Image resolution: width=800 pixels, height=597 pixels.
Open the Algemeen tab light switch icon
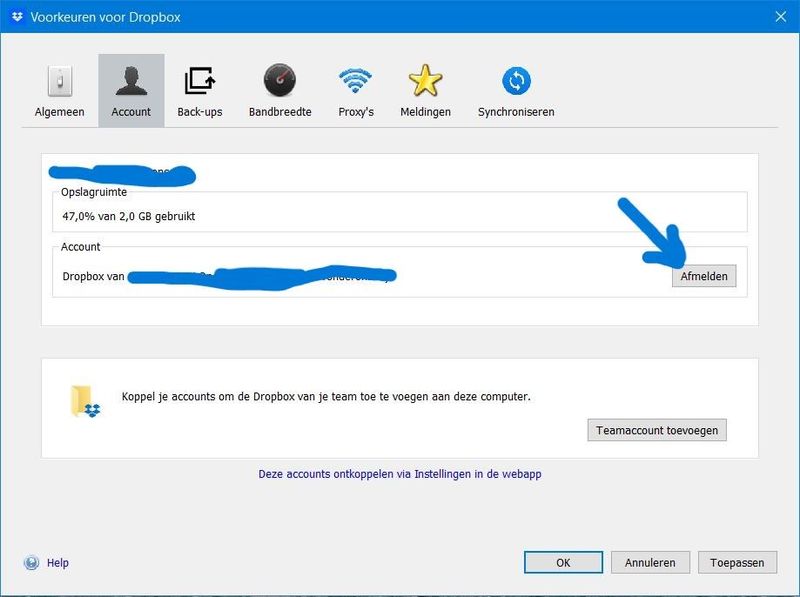pyautogui.click(x=61, y=81)
